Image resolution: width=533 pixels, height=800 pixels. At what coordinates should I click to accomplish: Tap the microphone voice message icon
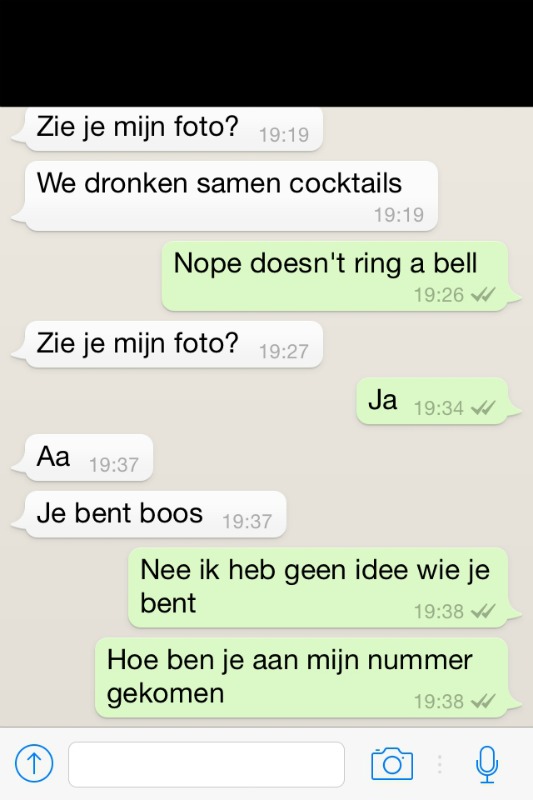[487, 764]
